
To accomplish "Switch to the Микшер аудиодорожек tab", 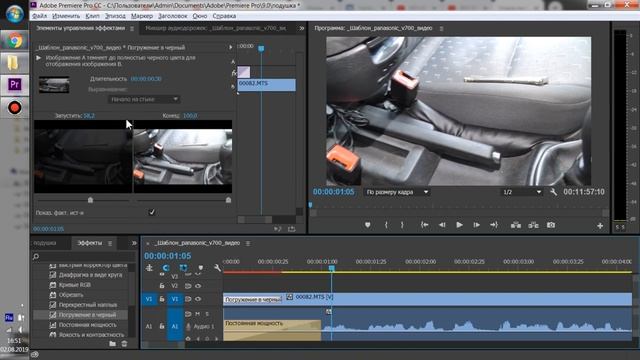I will 216,29.
